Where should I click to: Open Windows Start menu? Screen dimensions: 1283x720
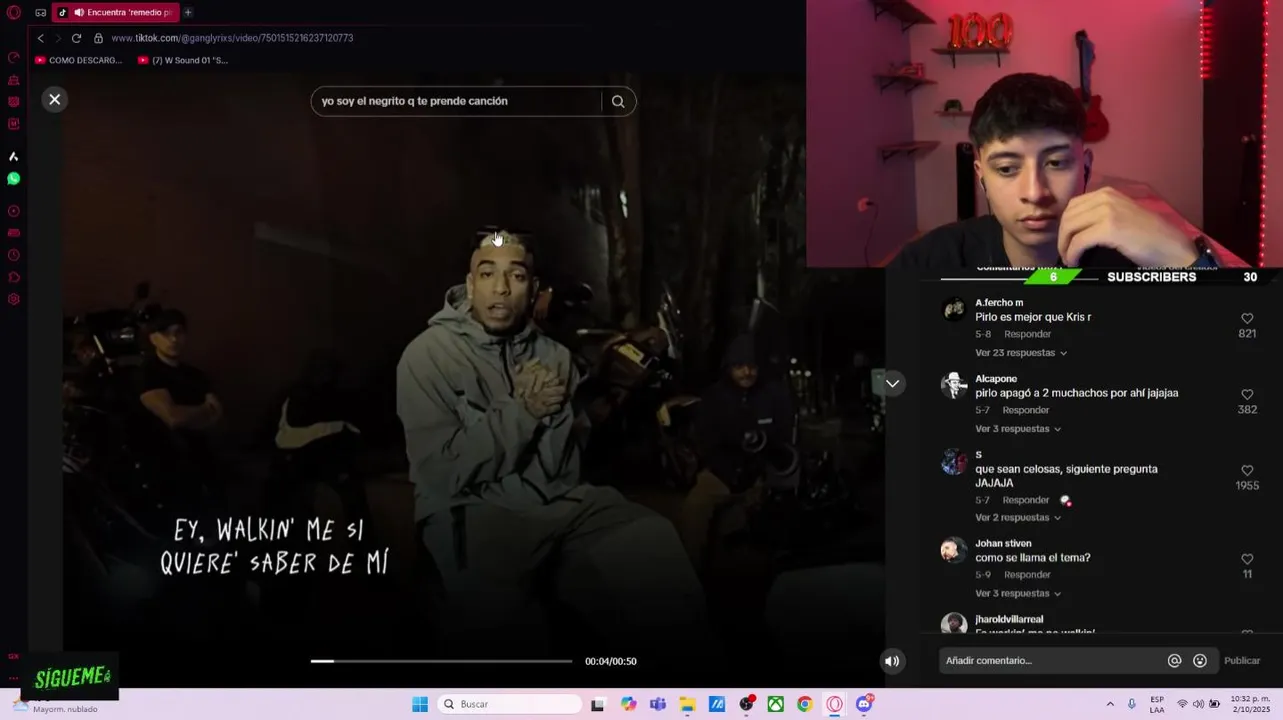420,704
